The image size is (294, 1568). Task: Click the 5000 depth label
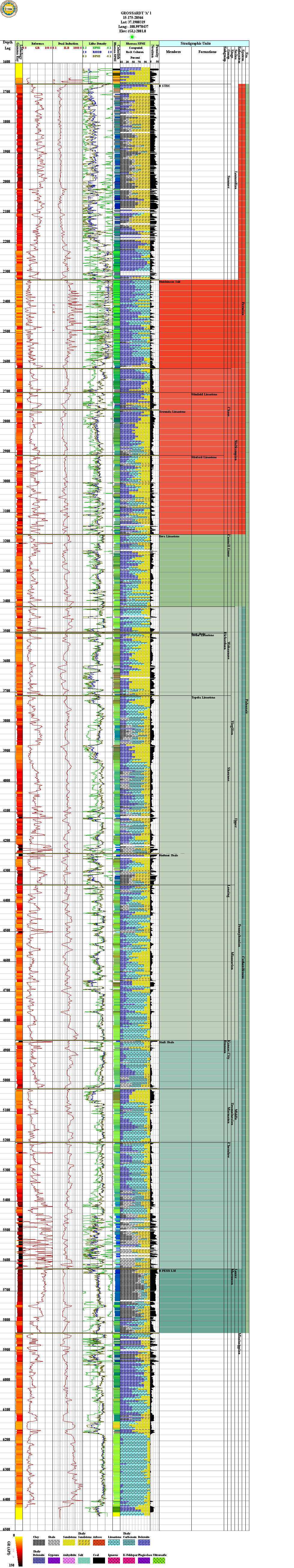[x=7, y=1080]
